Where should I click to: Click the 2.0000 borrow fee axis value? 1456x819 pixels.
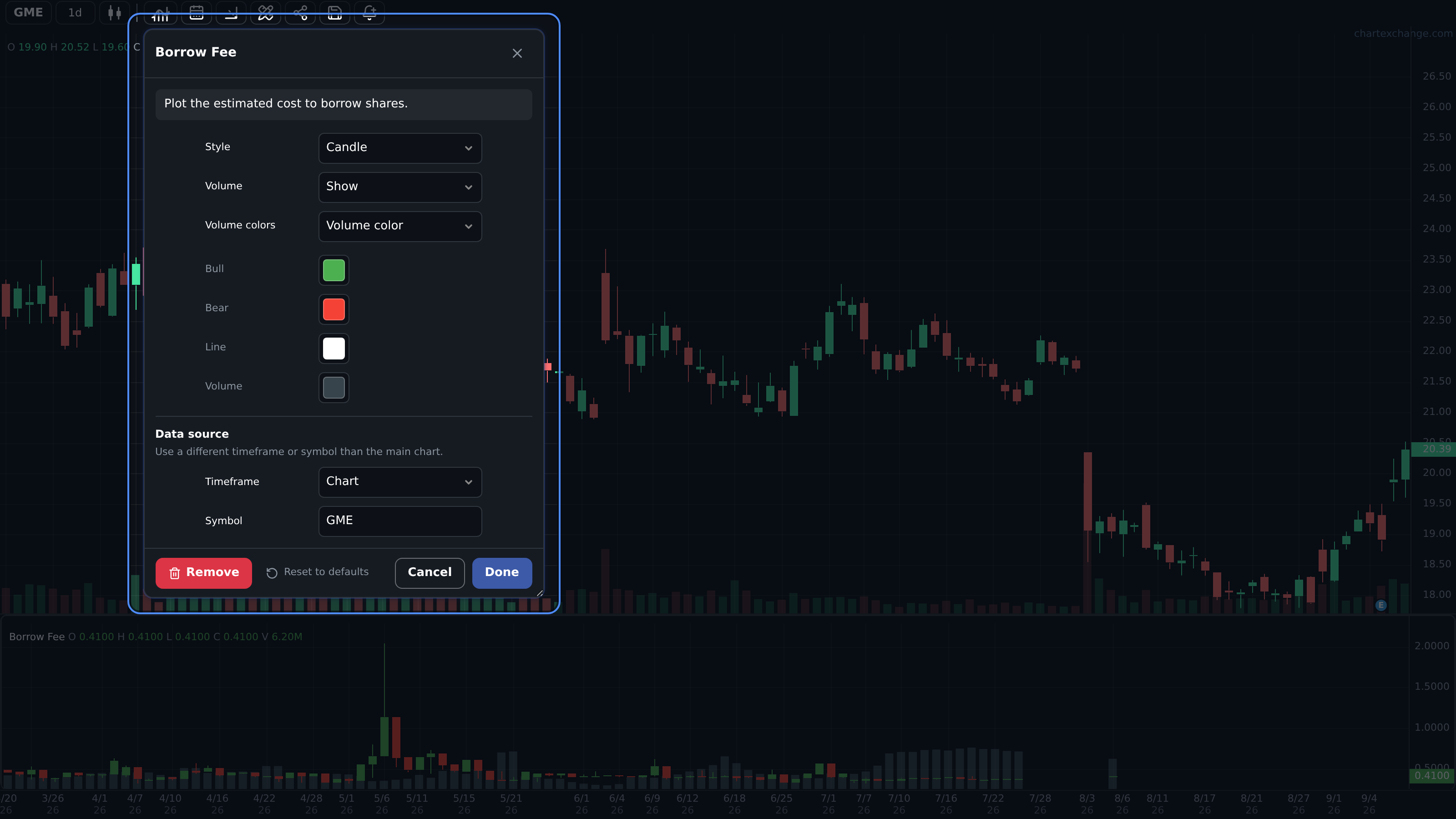coord(1432,646)
